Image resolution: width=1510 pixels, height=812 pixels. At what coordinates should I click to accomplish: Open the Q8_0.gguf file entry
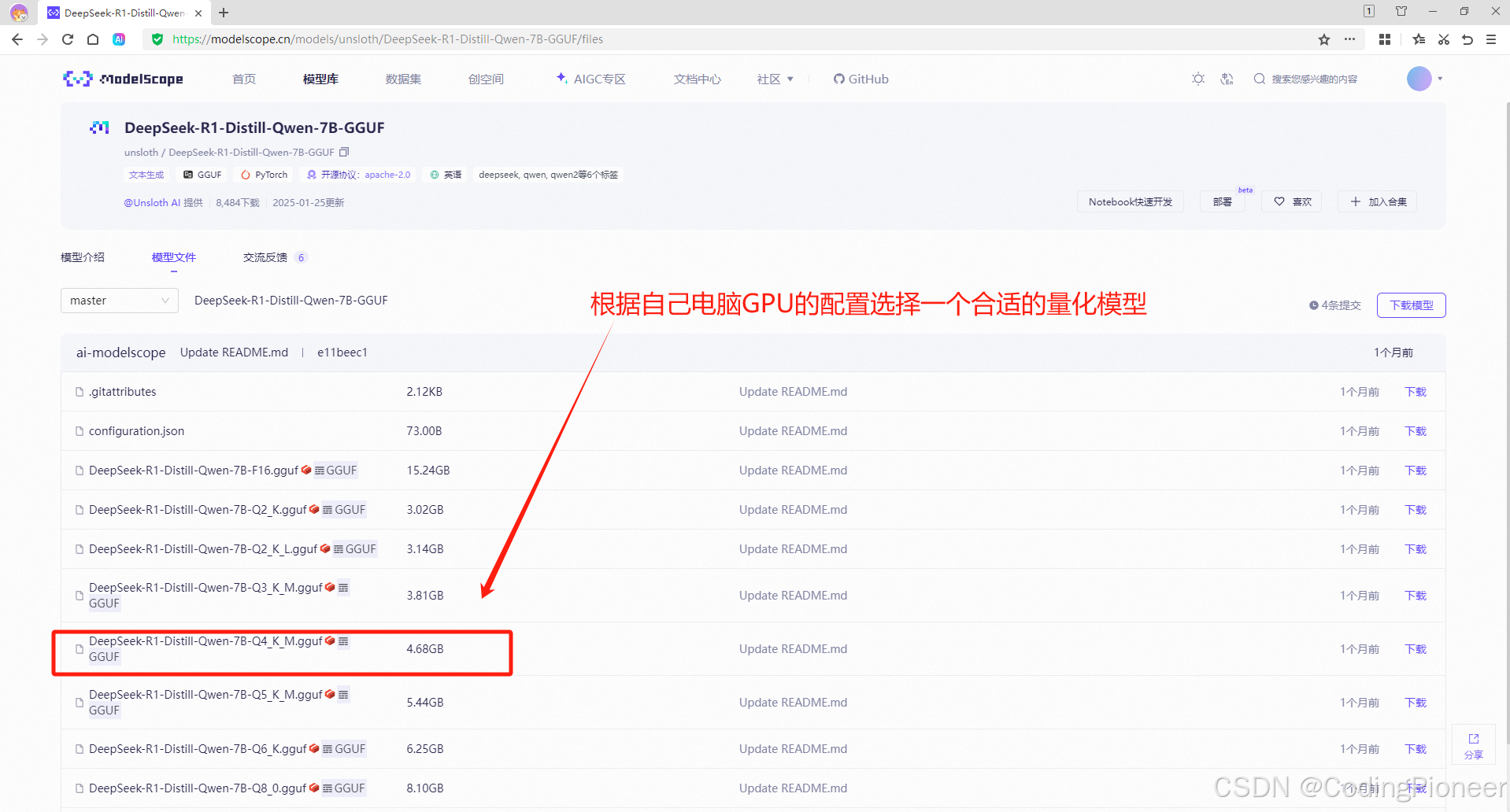coord(198,788)
